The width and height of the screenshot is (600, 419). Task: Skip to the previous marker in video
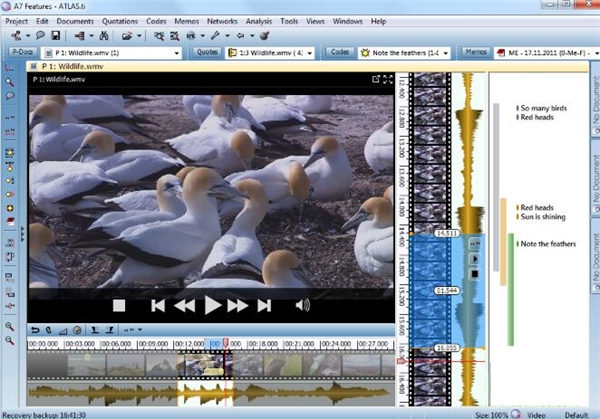(x=158, y=306)
